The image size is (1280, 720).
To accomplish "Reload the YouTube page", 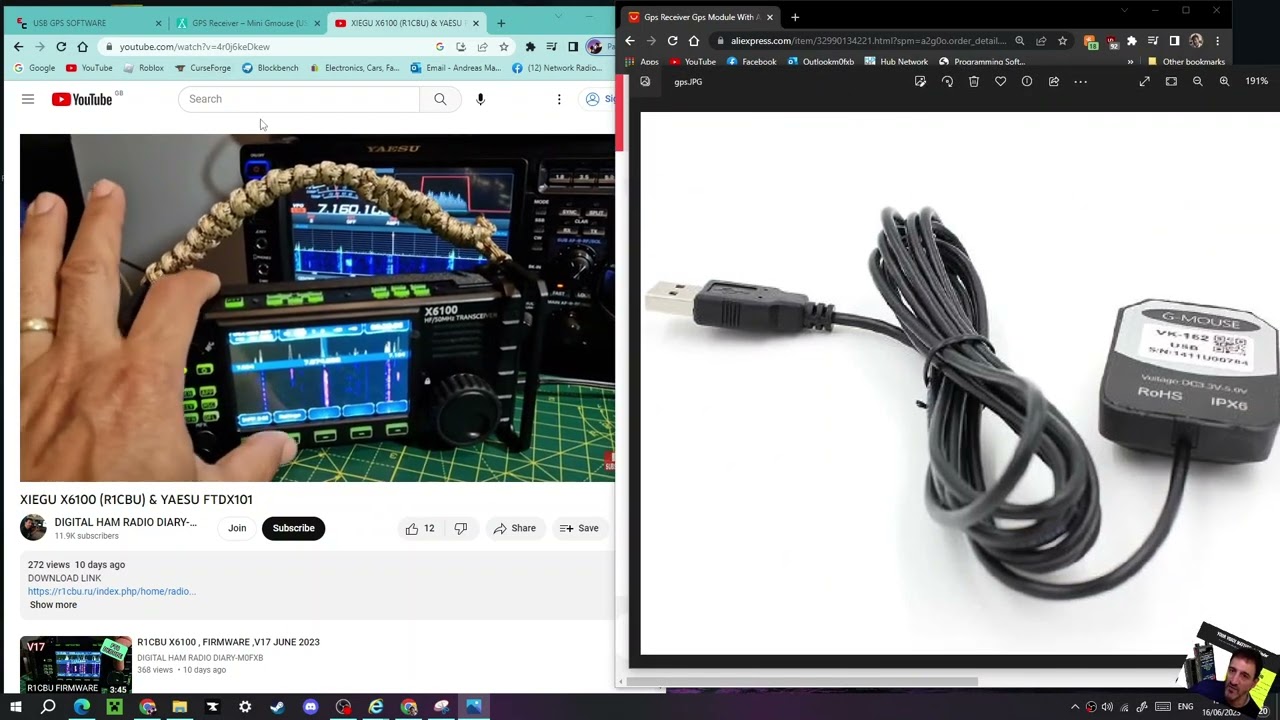I will [x=61, y=46].
